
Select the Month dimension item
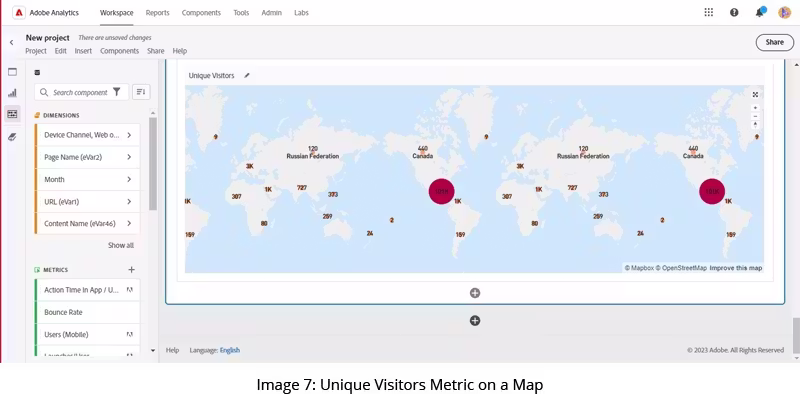coord(87,179)
